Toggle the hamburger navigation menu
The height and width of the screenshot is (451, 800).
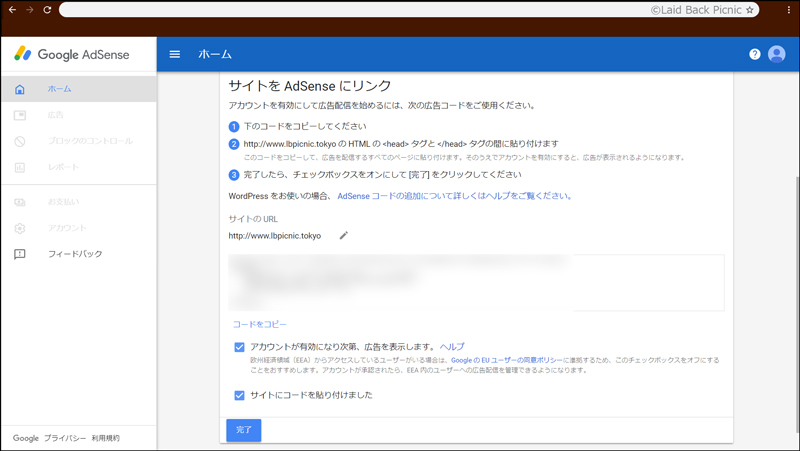tap(174, 54)
